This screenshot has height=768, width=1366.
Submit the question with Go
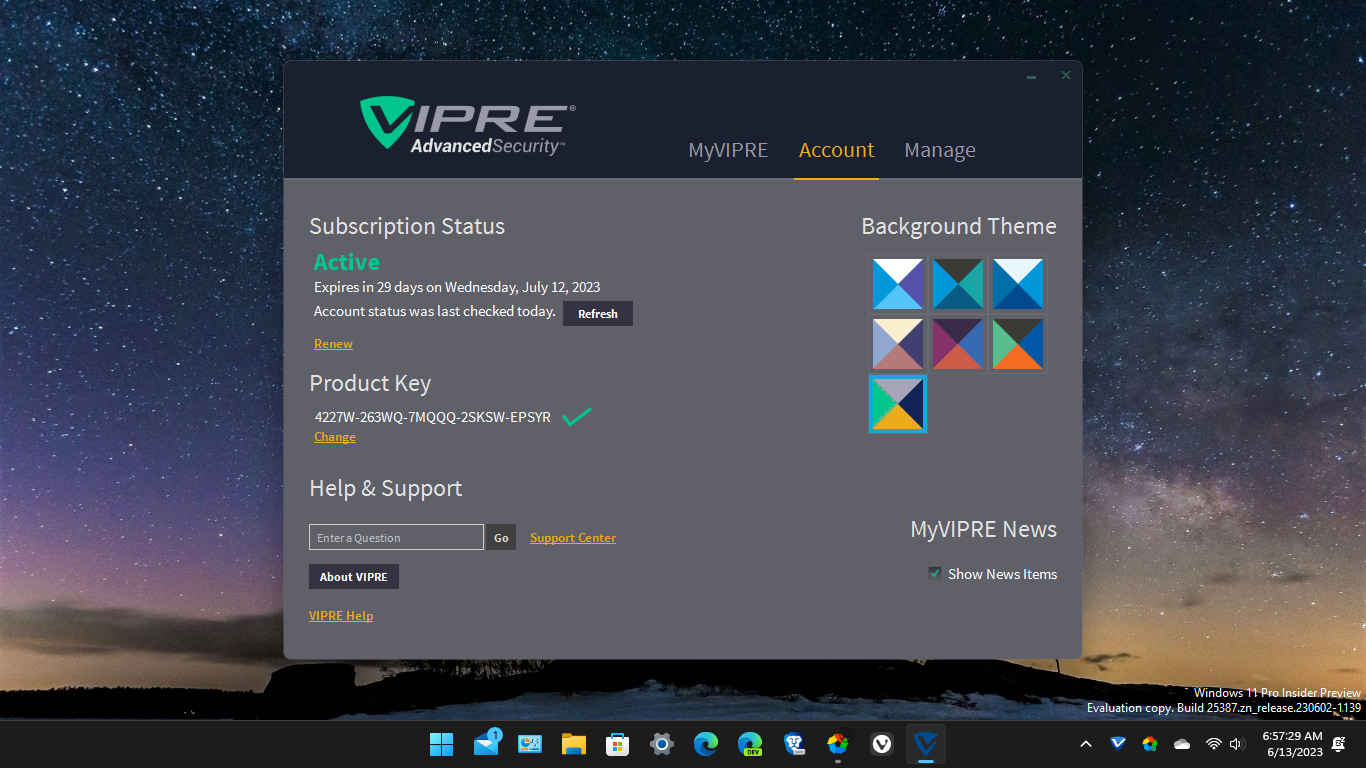coord(501,537)
